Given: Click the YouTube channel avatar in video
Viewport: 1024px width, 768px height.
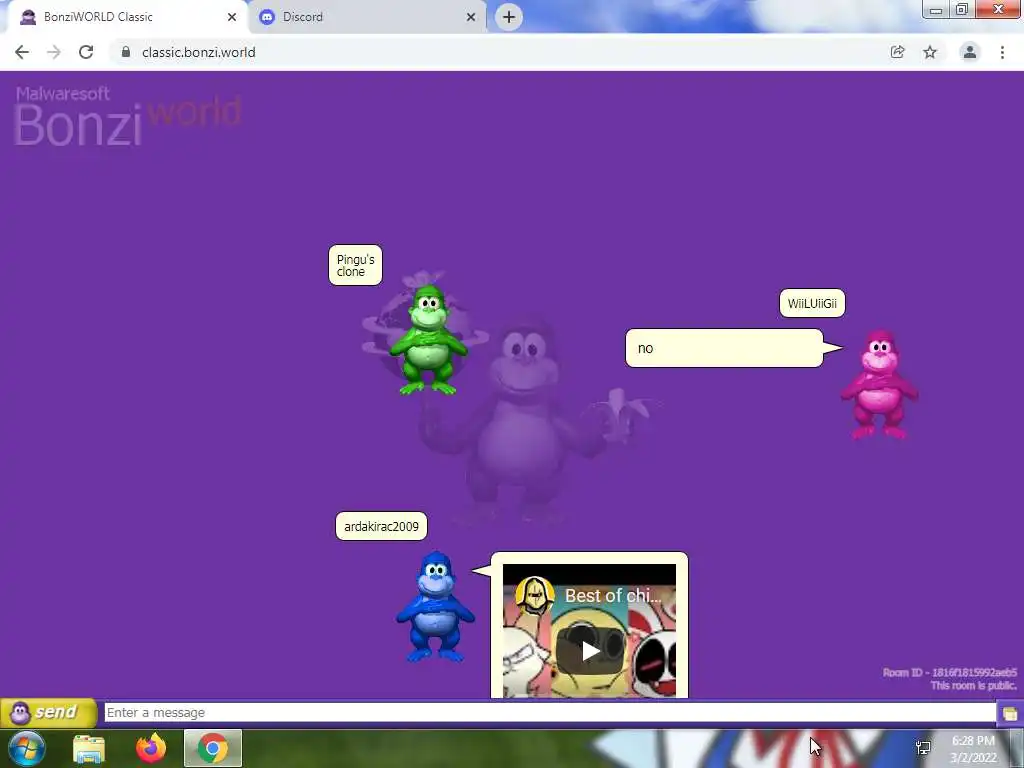Looking at the screenshot, I should 535,596.
